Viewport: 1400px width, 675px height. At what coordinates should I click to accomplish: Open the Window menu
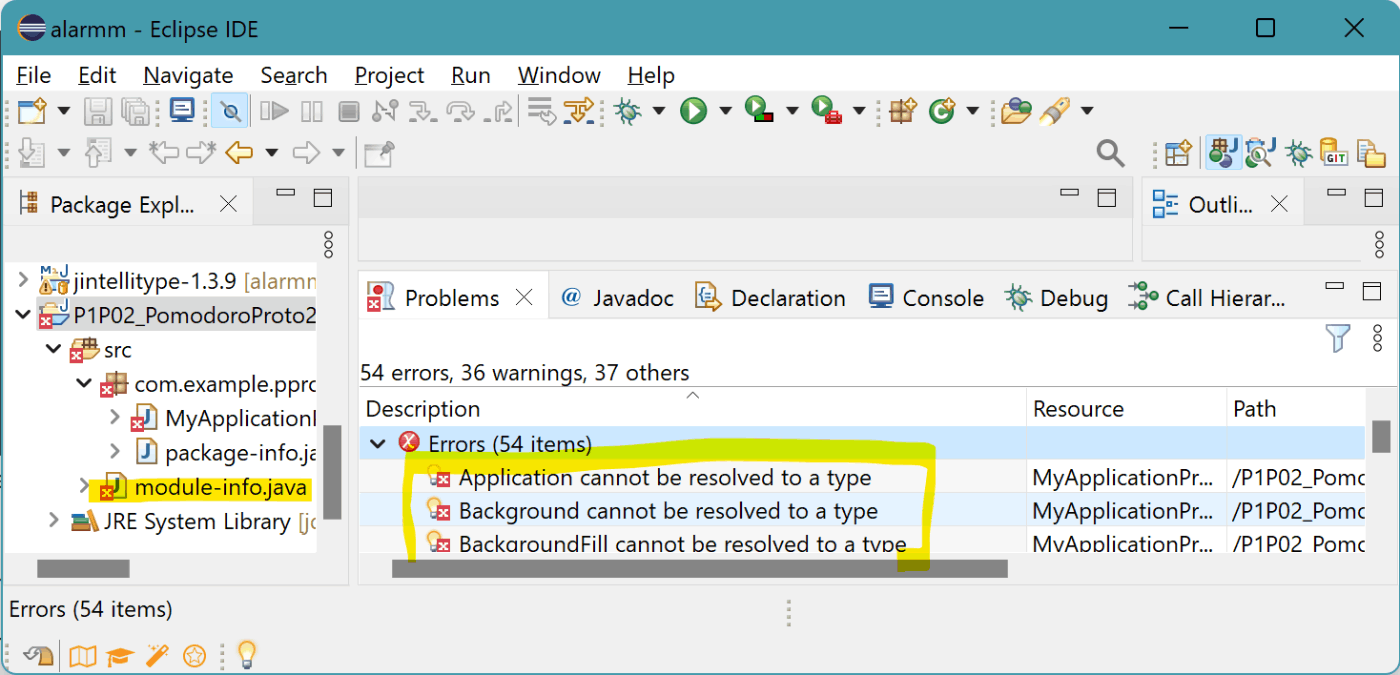pos(559,75)
